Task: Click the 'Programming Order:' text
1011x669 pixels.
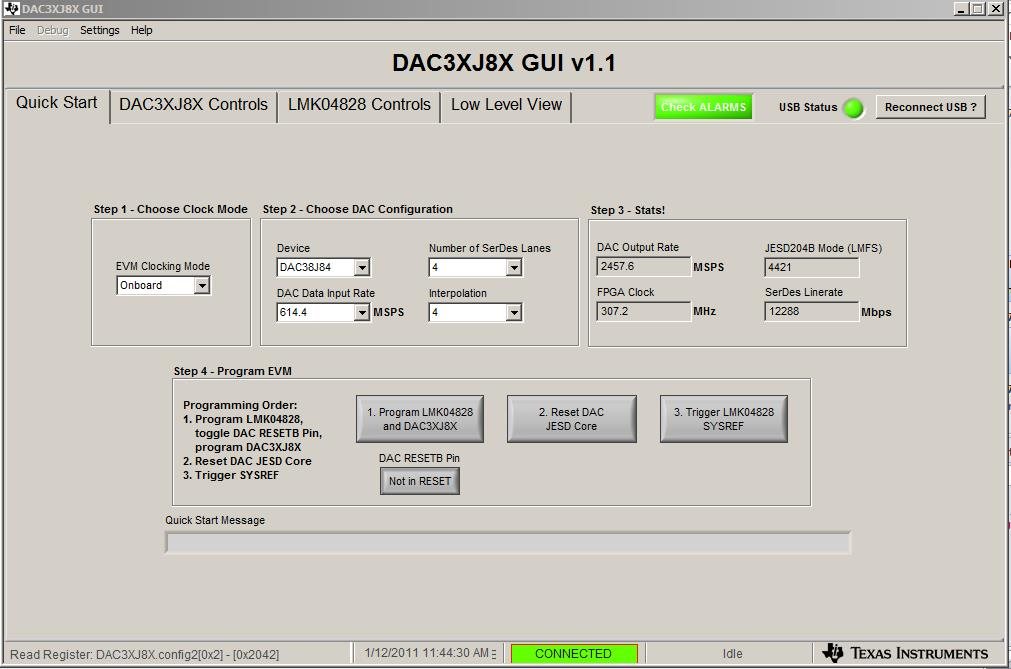Action: pos(240,405)
